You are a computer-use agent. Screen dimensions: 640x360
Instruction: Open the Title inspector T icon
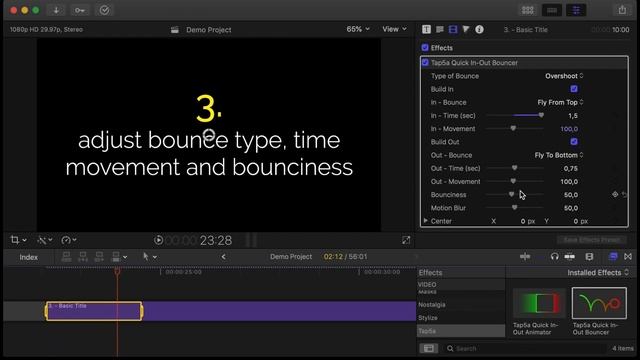tap(426, 29)
